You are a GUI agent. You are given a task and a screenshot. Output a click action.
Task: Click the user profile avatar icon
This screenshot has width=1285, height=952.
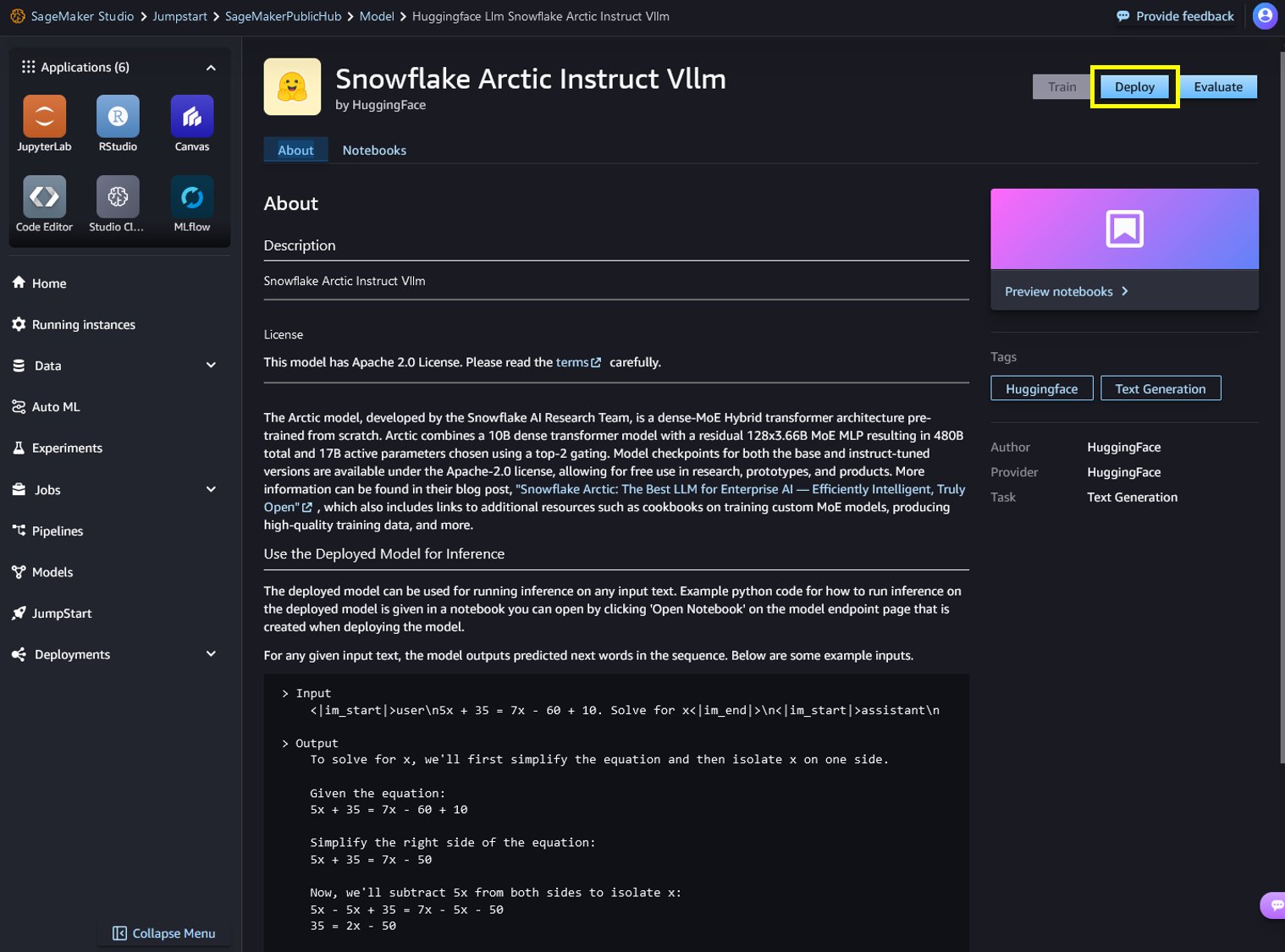click(1265, 16)
